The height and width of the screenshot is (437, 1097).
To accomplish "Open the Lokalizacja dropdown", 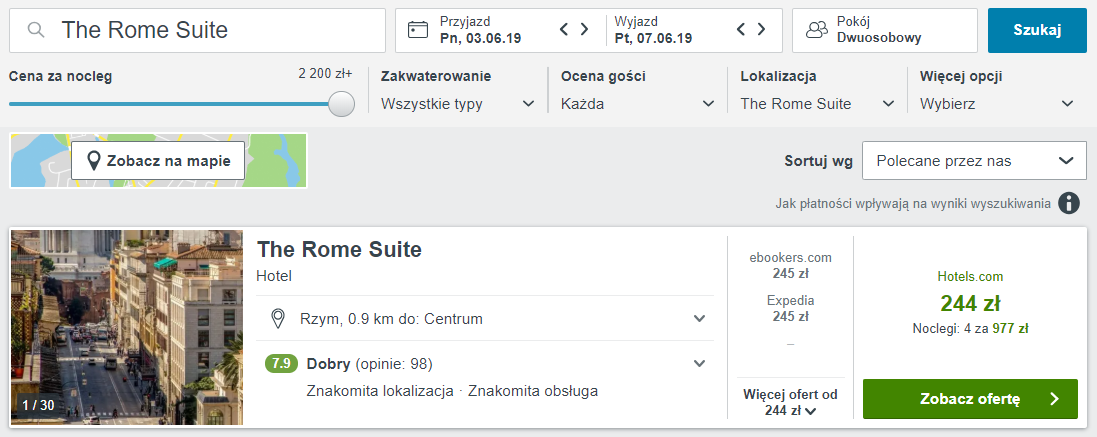I will click(817, 104).
